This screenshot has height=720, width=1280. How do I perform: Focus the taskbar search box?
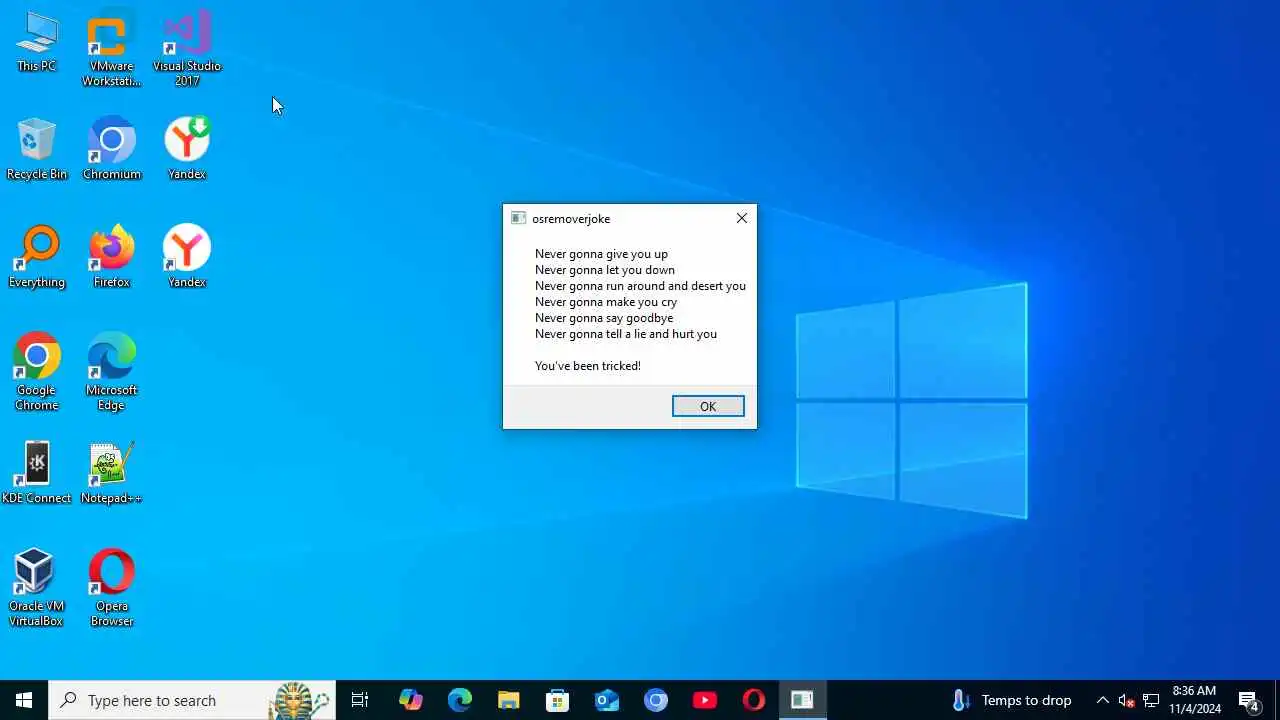coord(192,700)
